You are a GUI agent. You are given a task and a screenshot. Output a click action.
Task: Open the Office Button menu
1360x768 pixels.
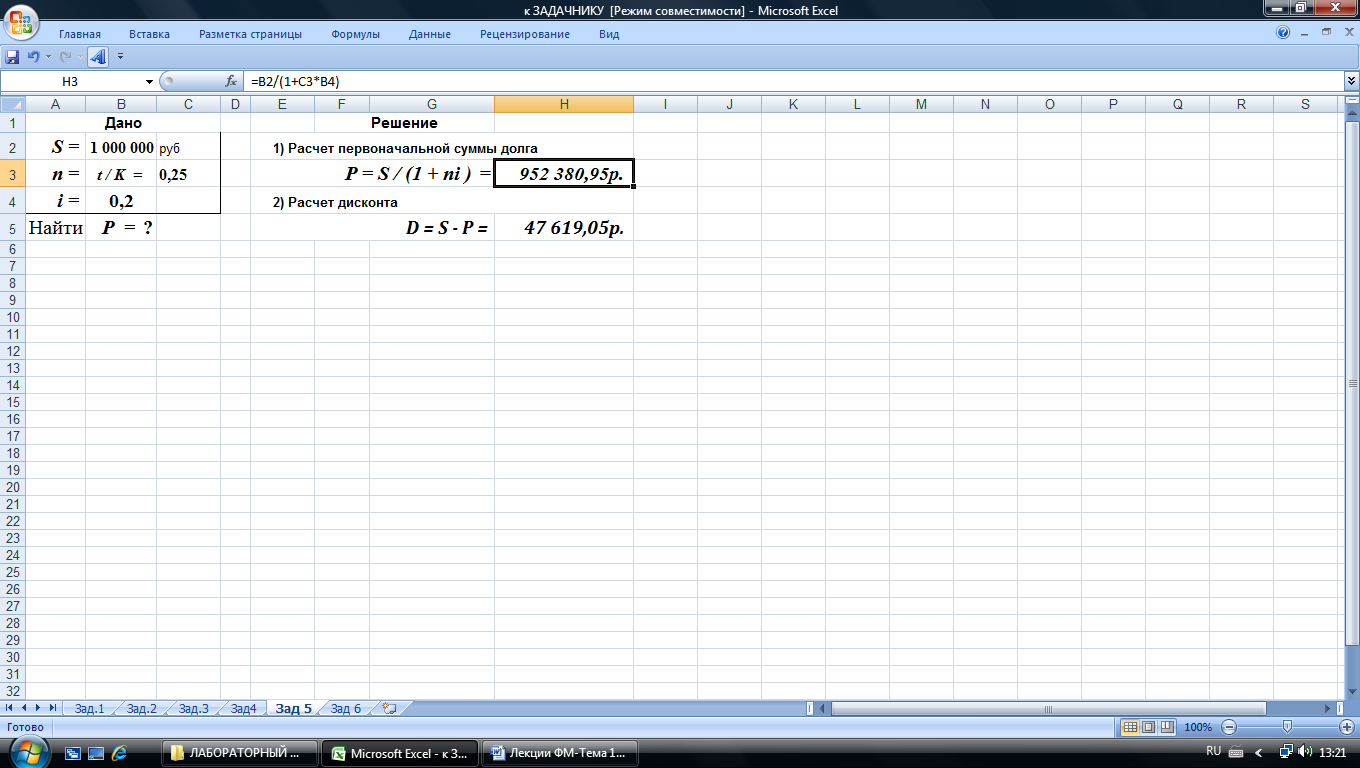coord(22,21)
